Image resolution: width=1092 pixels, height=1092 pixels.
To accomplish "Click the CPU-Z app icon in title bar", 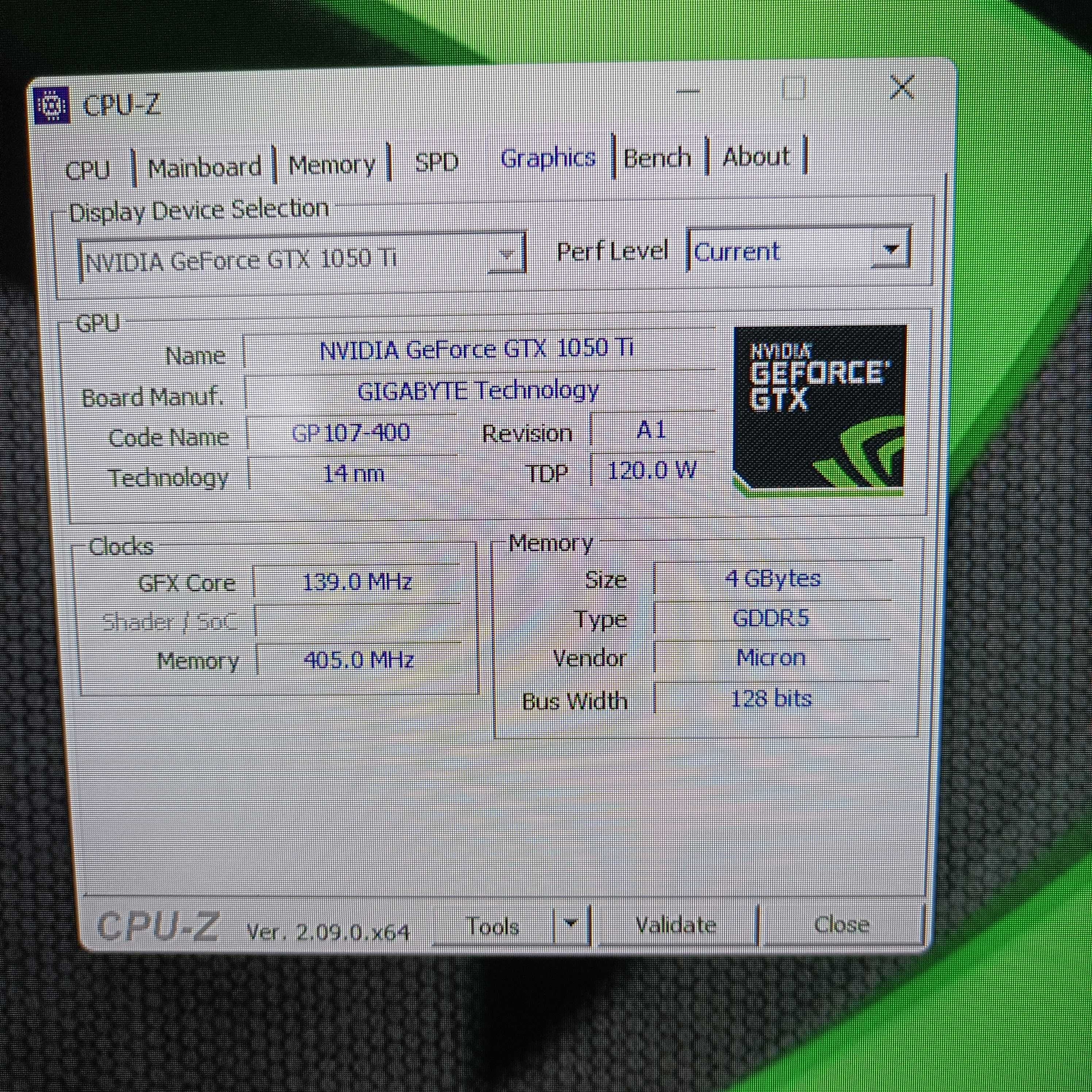I will click(51, 106).
